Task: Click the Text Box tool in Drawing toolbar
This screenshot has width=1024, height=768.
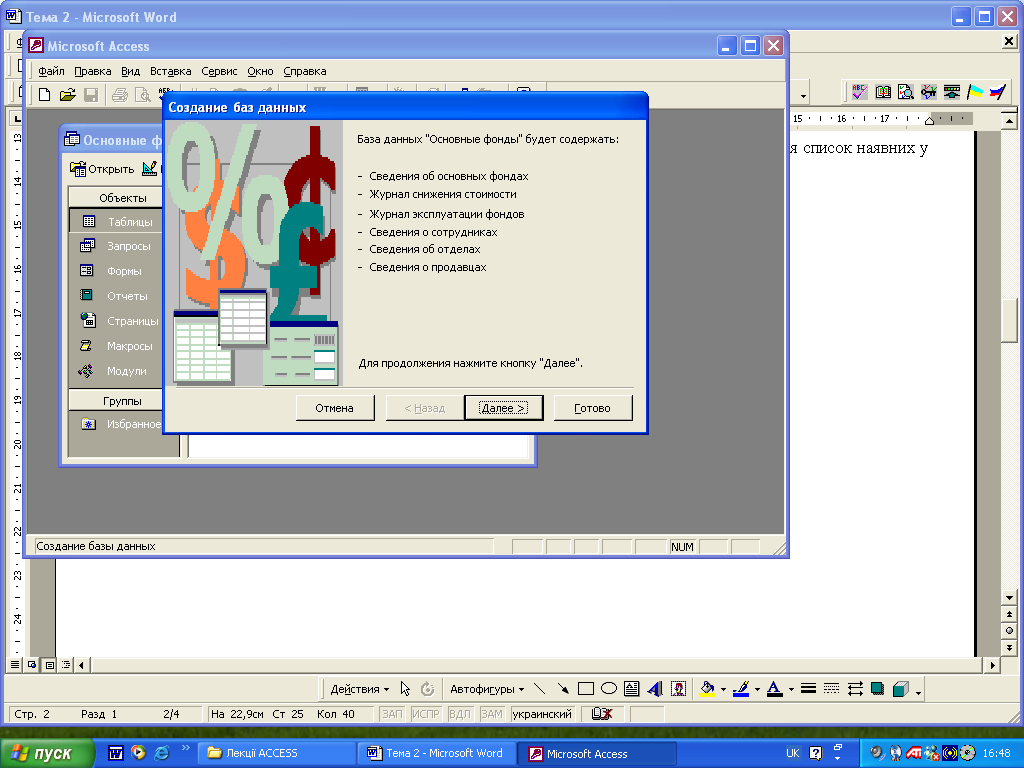Action: [632, 689]
